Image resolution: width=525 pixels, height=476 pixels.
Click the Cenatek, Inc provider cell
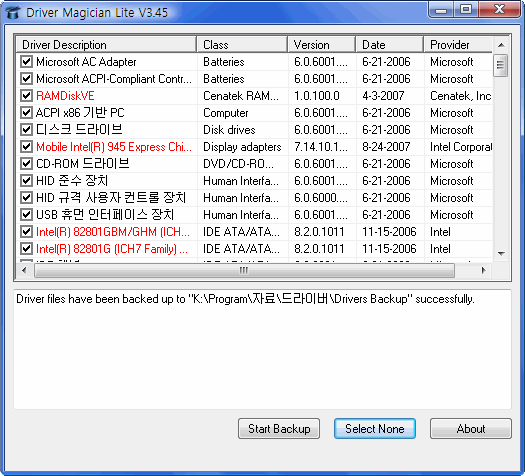coord(461,96)
